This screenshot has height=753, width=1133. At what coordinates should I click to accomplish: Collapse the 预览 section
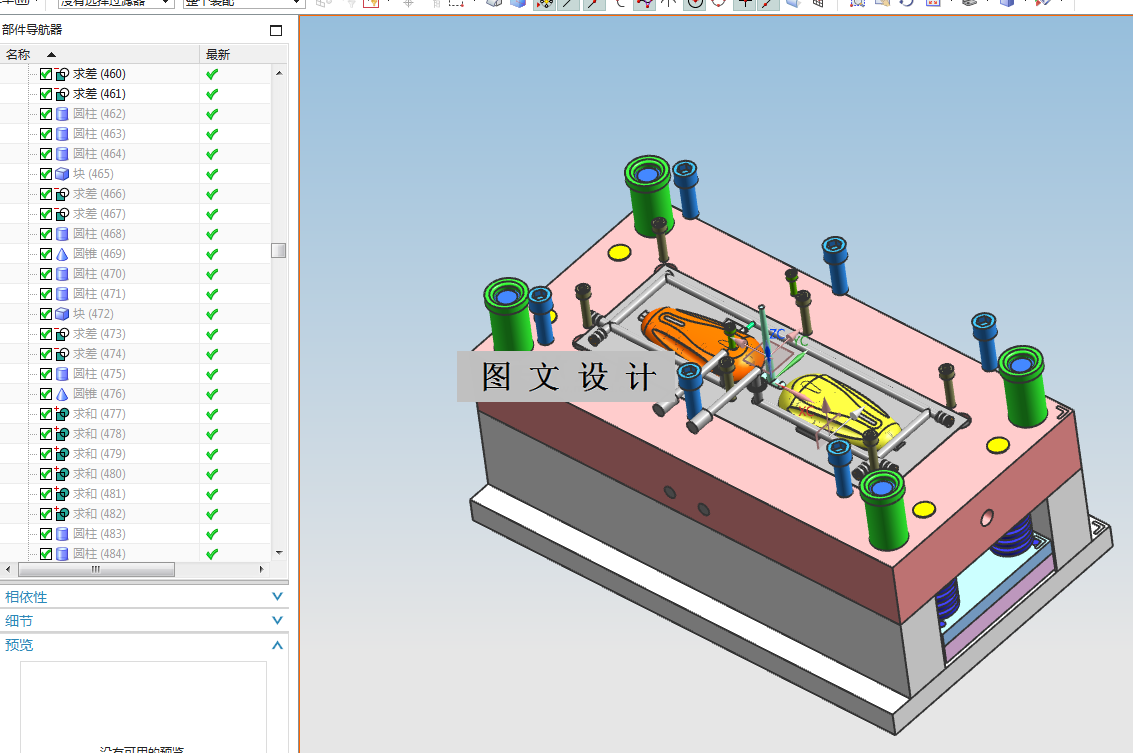[x=277, y=645]
